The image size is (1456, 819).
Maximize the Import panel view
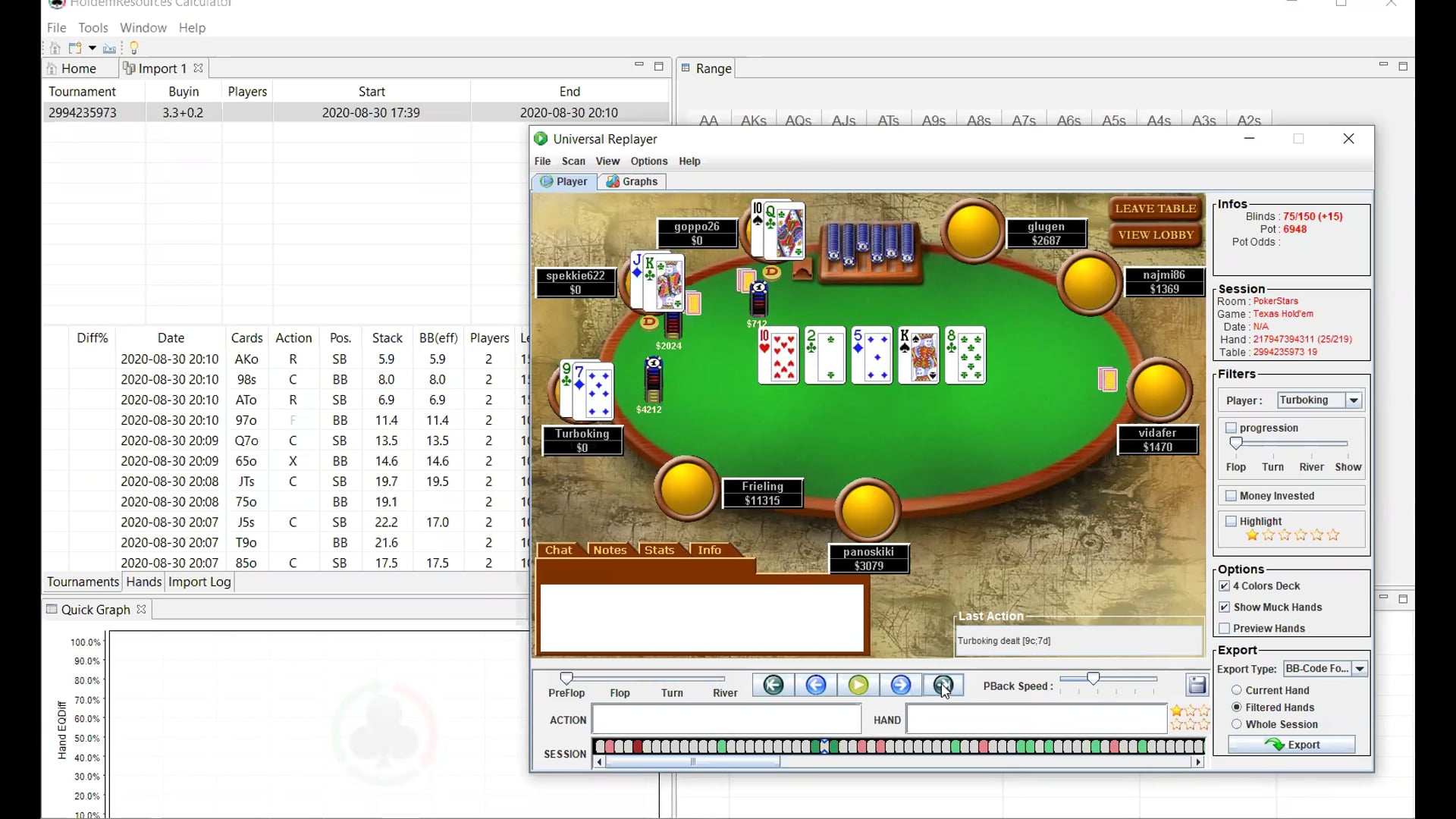659,66
